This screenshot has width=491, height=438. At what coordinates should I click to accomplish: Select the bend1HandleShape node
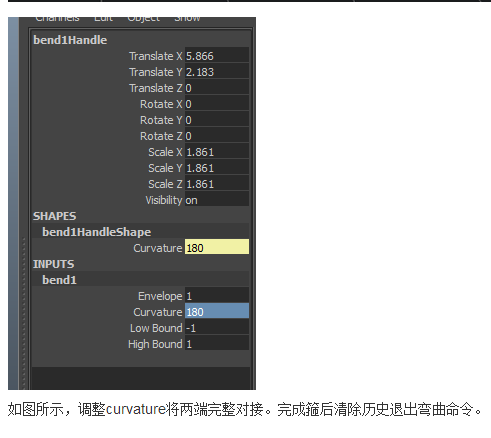96,232
